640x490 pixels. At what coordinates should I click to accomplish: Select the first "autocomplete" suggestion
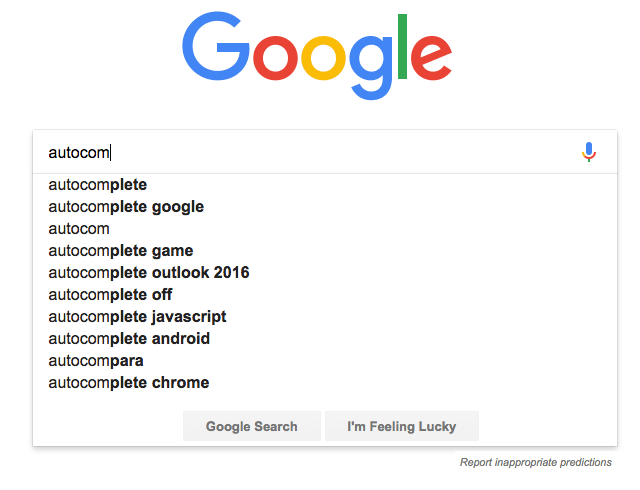[x=98, y=185]
